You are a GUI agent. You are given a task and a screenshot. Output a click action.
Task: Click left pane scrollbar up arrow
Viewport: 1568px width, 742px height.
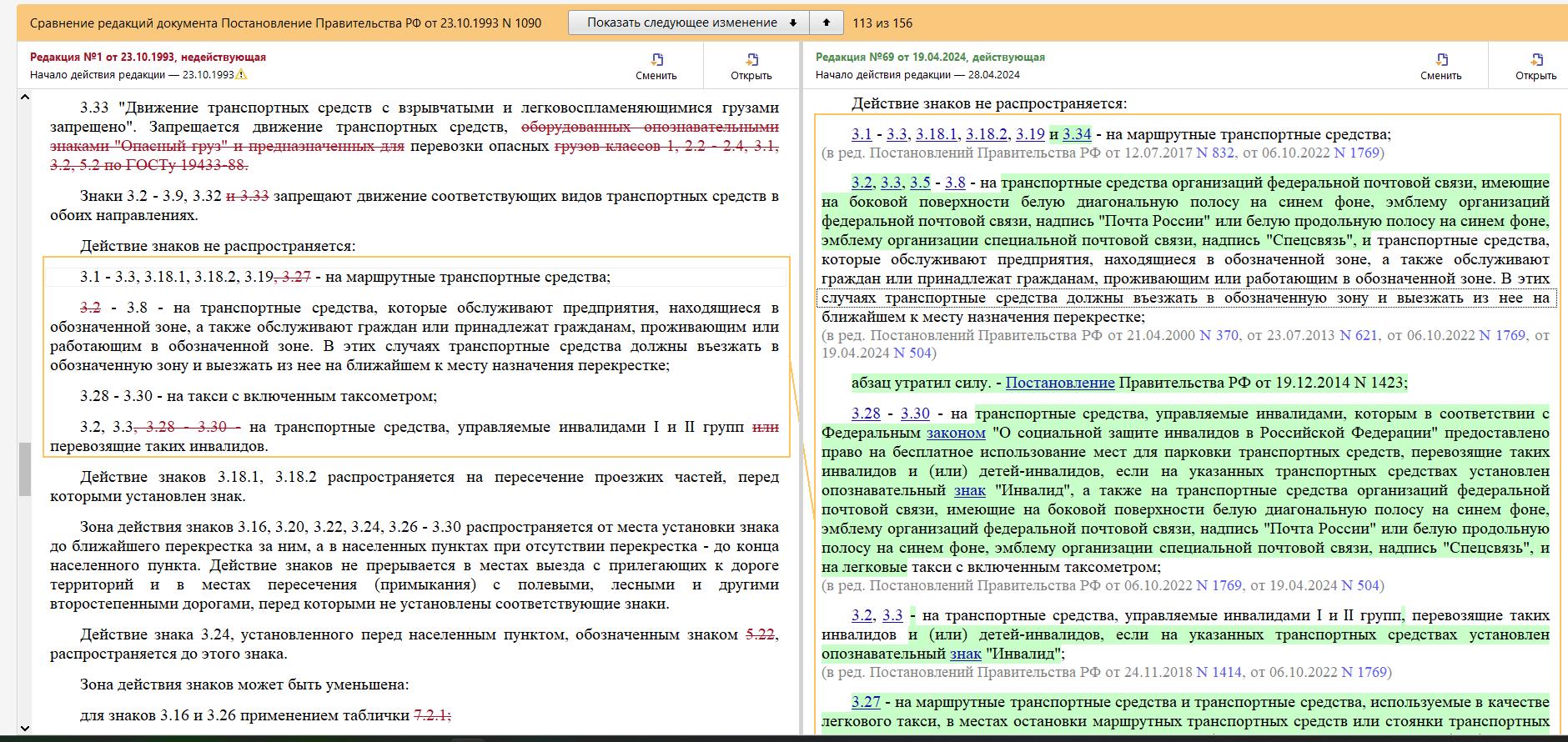pyautogui.click(x=25, y=97)
